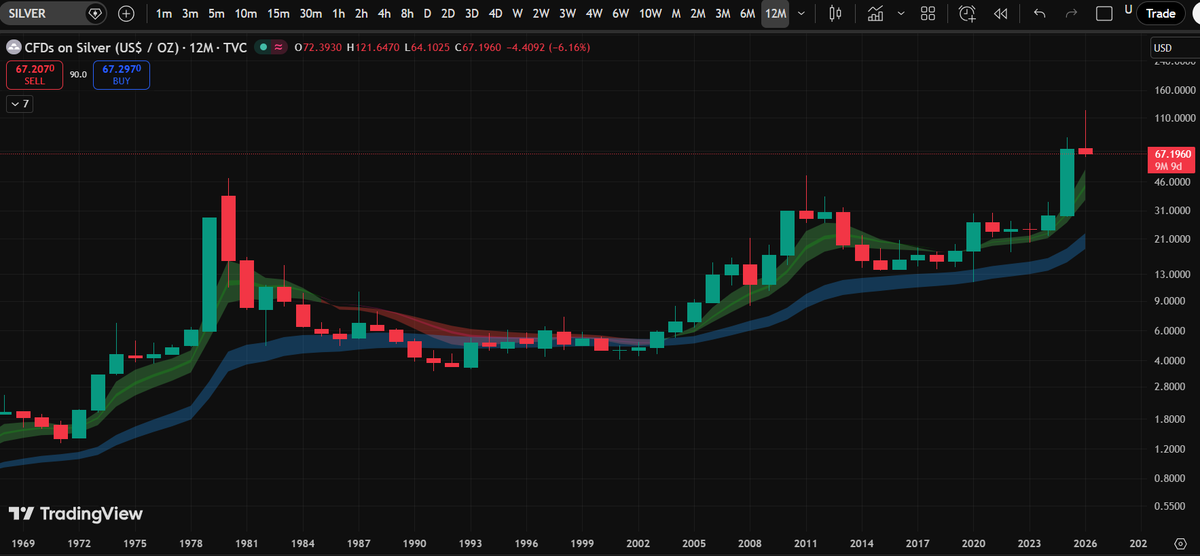Select the 3W interval
This screenshot has height=556, width=1200.
point(567,14)
